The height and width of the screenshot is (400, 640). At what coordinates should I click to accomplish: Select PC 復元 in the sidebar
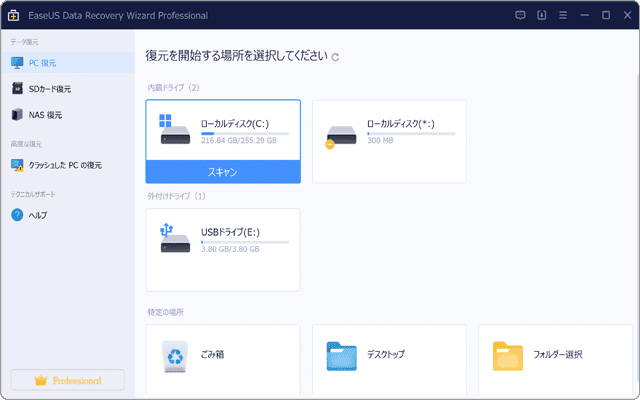pyautogui.click(x=68, y=62)
